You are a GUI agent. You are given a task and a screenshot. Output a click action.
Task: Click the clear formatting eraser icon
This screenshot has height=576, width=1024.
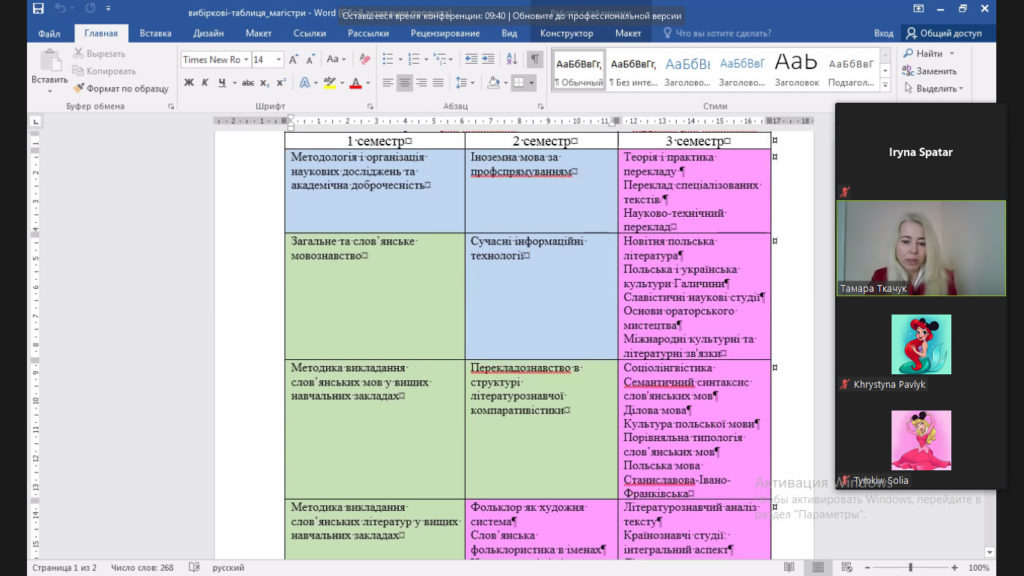364,59
